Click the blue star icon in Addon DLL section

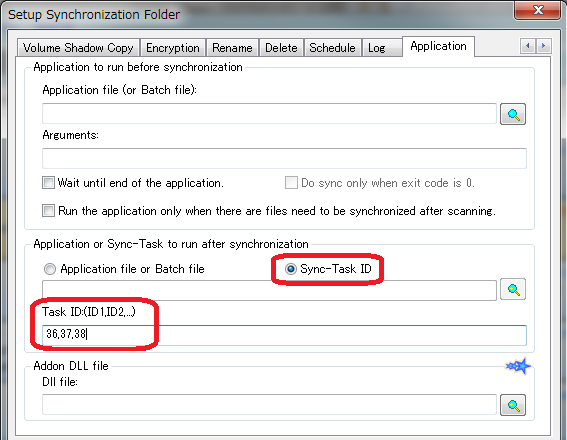519,366
